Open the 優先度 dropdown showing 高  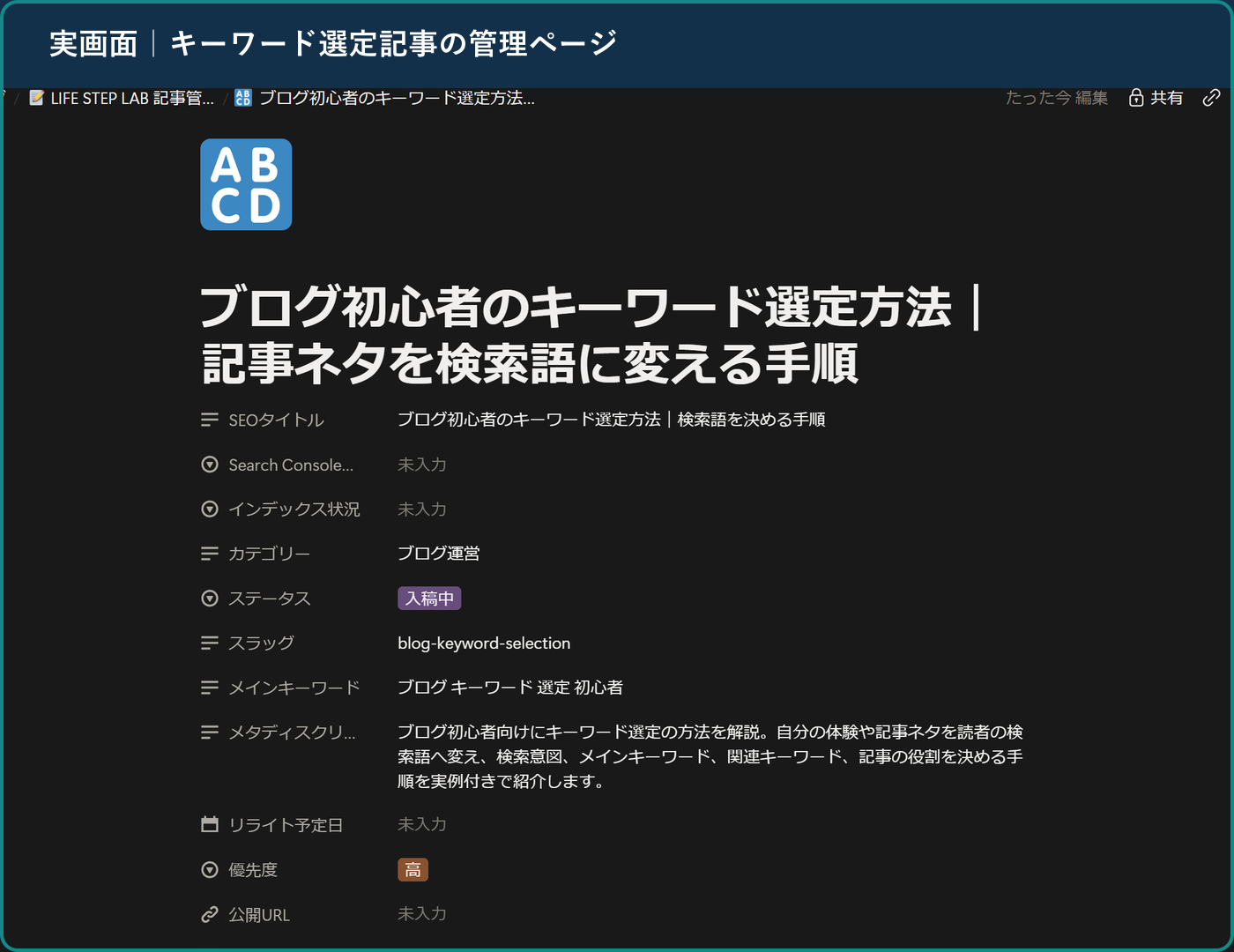click(413, 870)
